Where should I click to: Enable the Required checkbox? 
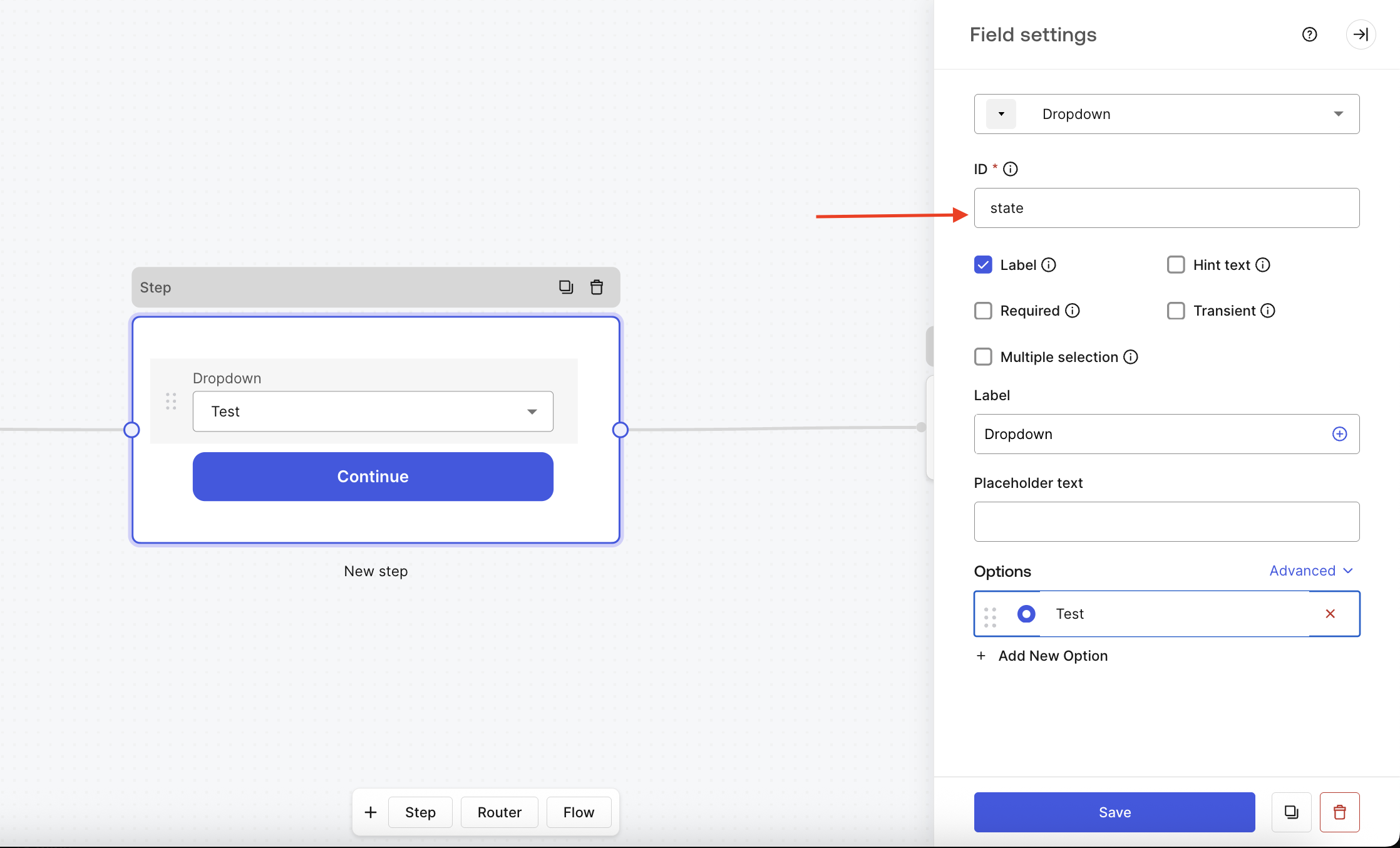pyautogui.click(x=983, y=311)
